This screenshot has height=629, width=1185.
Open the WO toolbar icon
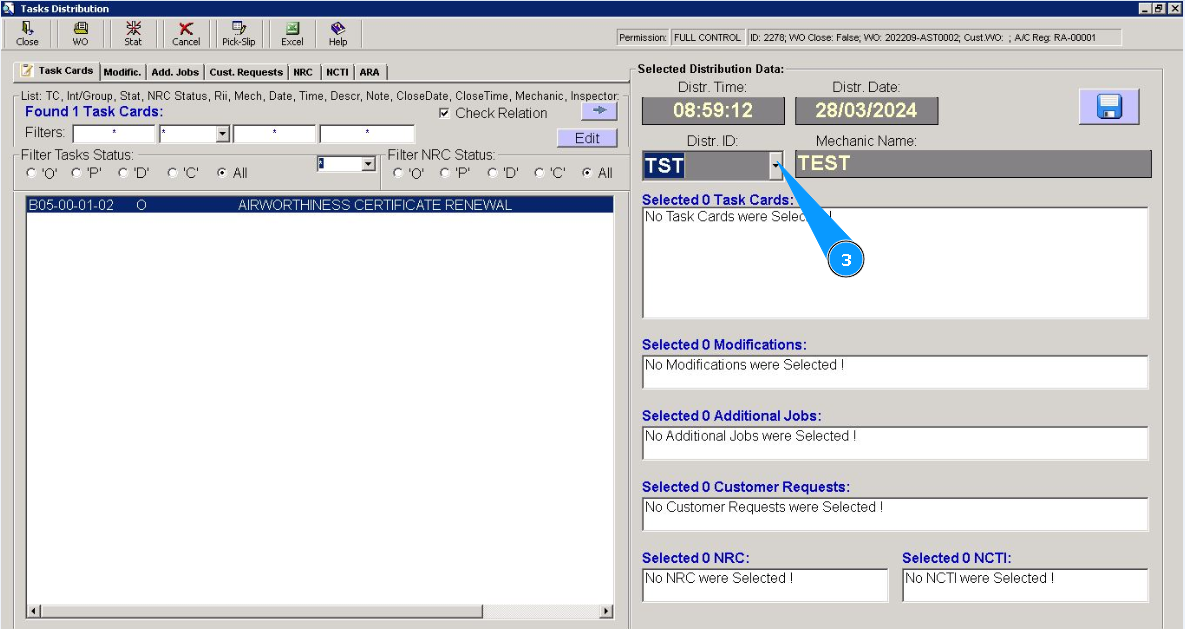pyautogui.click(x=80, y=34)
